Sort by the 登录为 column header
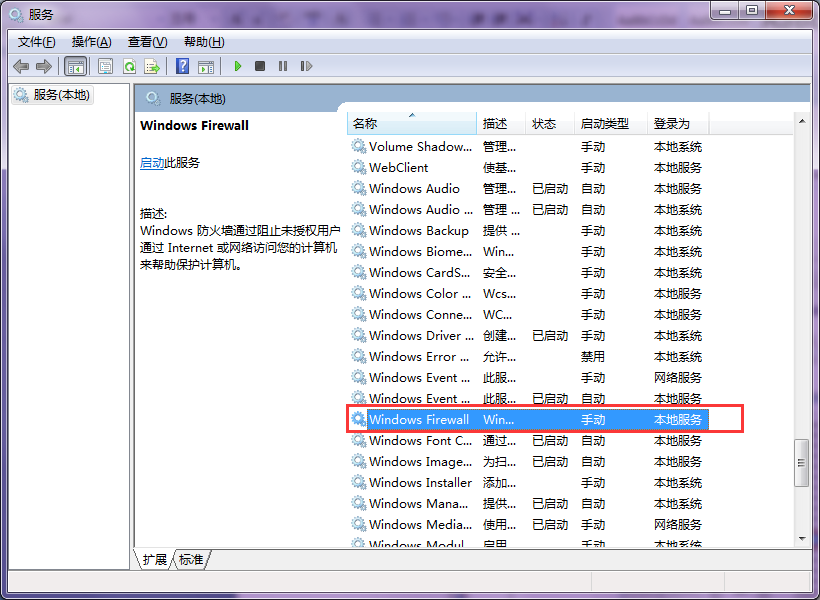820x600 pixels. click(x=678, y=123)
